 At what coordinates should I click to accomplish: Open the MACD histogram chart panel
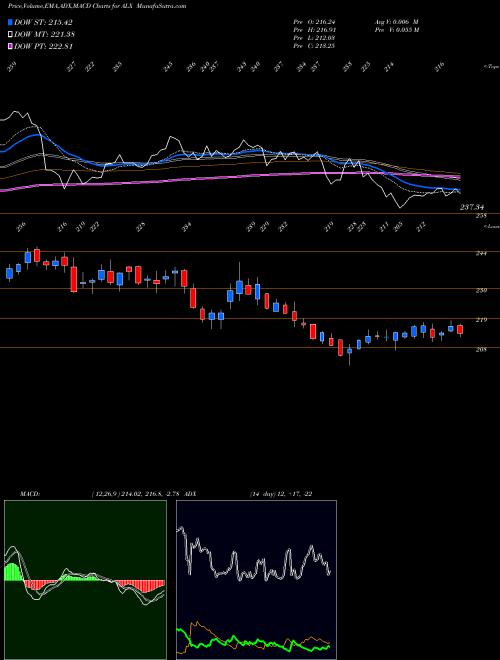click(x=85, y=580)
